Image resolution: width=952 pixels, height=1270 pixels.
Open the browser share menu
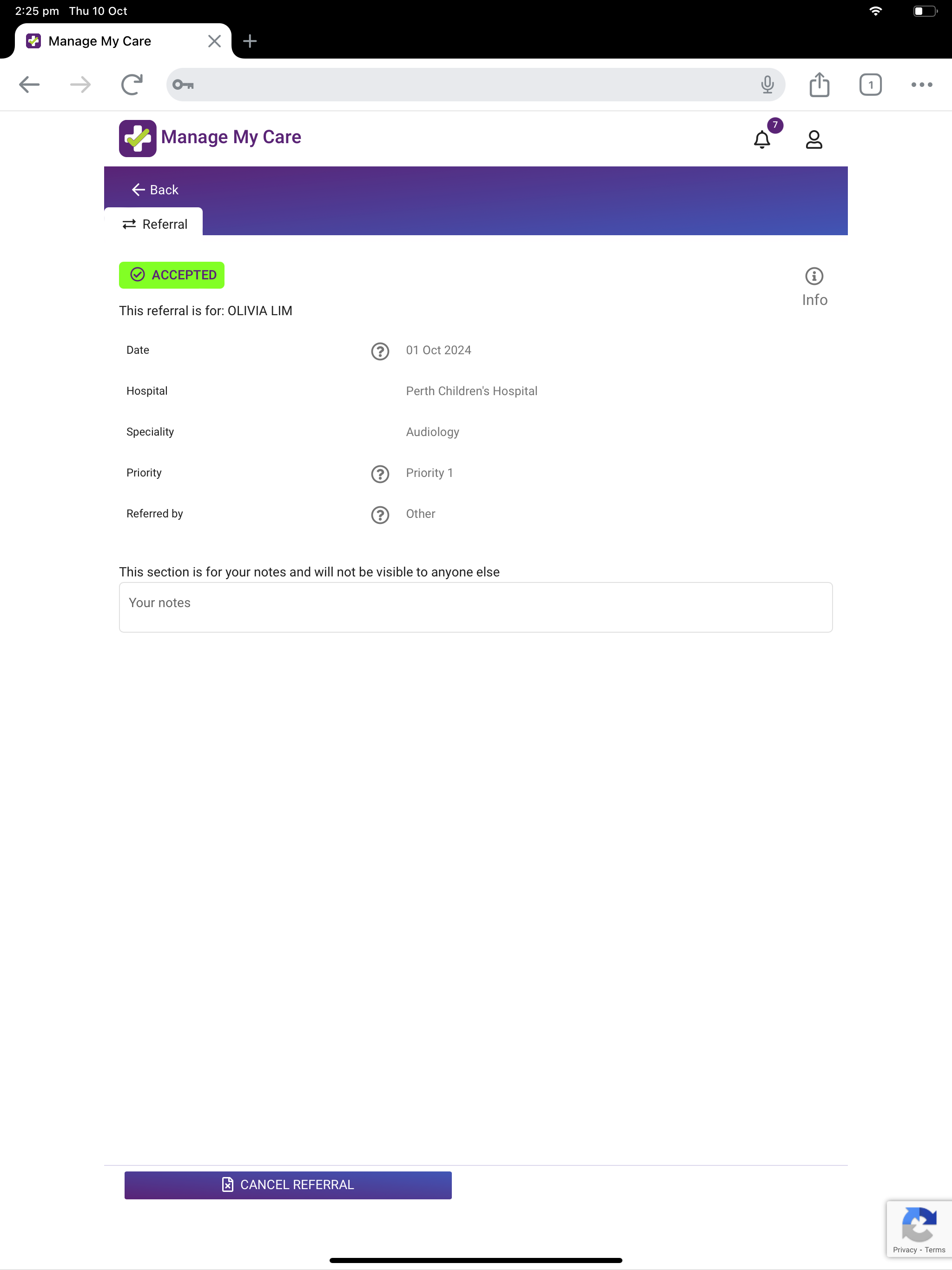(x=820, y=85)
